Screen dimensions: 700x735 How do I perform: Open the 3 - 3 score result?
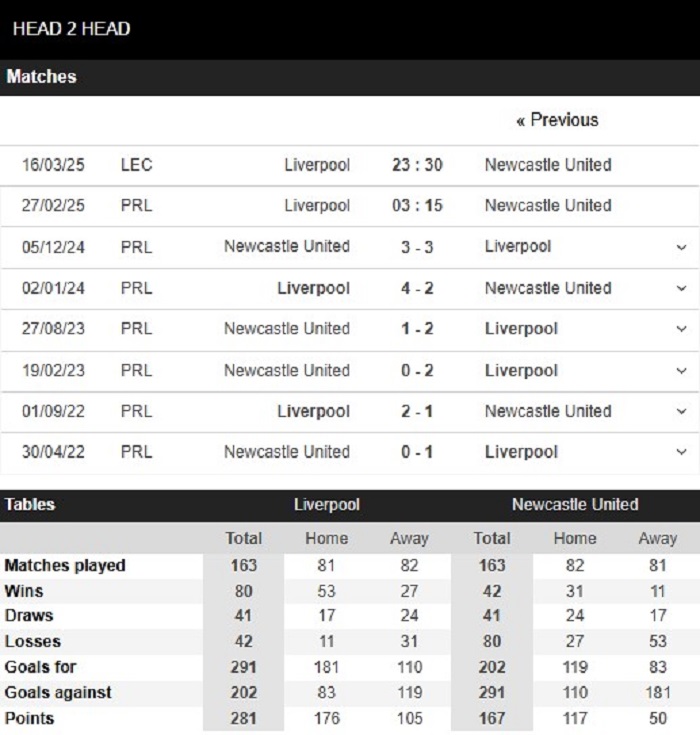click(417, 247)
